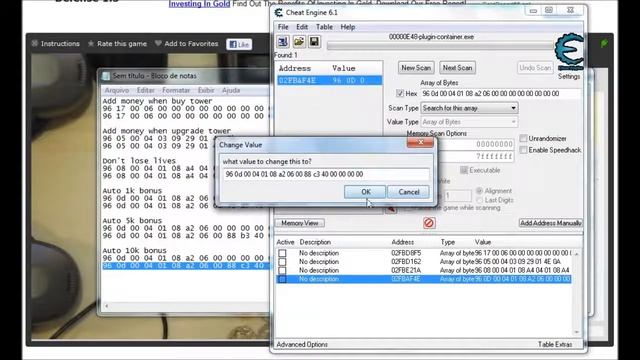This screenshot has width=640, height=360.
Task: Click the floppy disk save icon
Action: click(314, 41)
